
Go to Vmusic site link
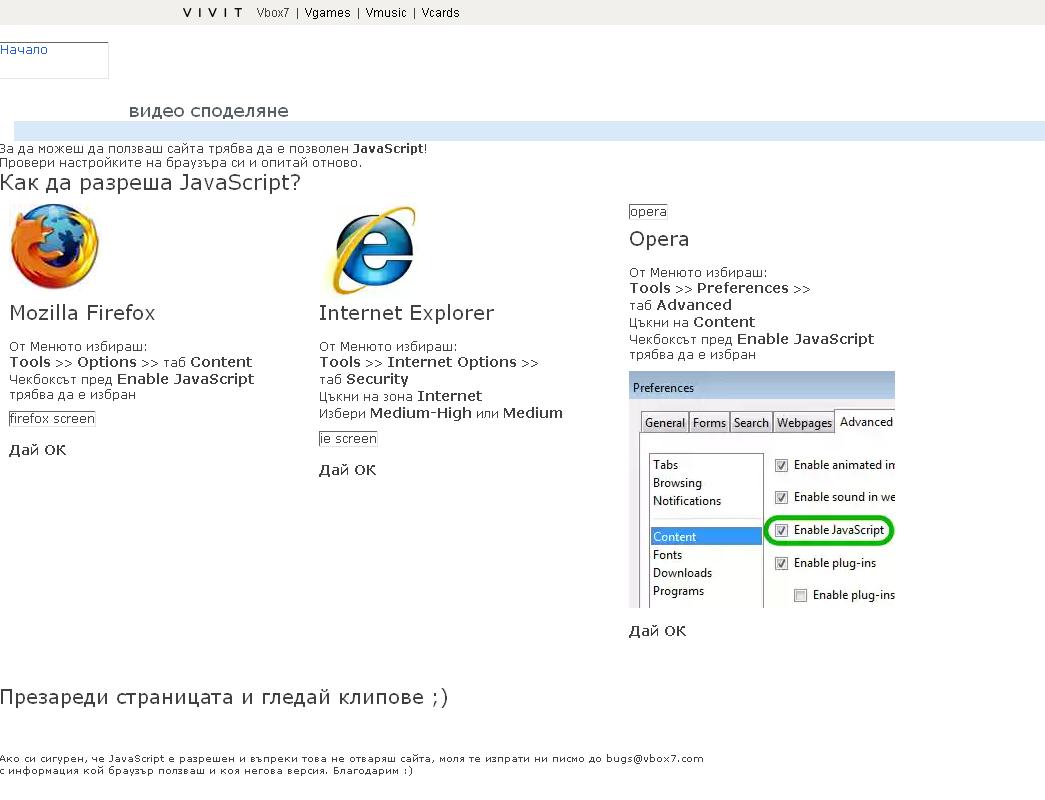pos(386,13)
